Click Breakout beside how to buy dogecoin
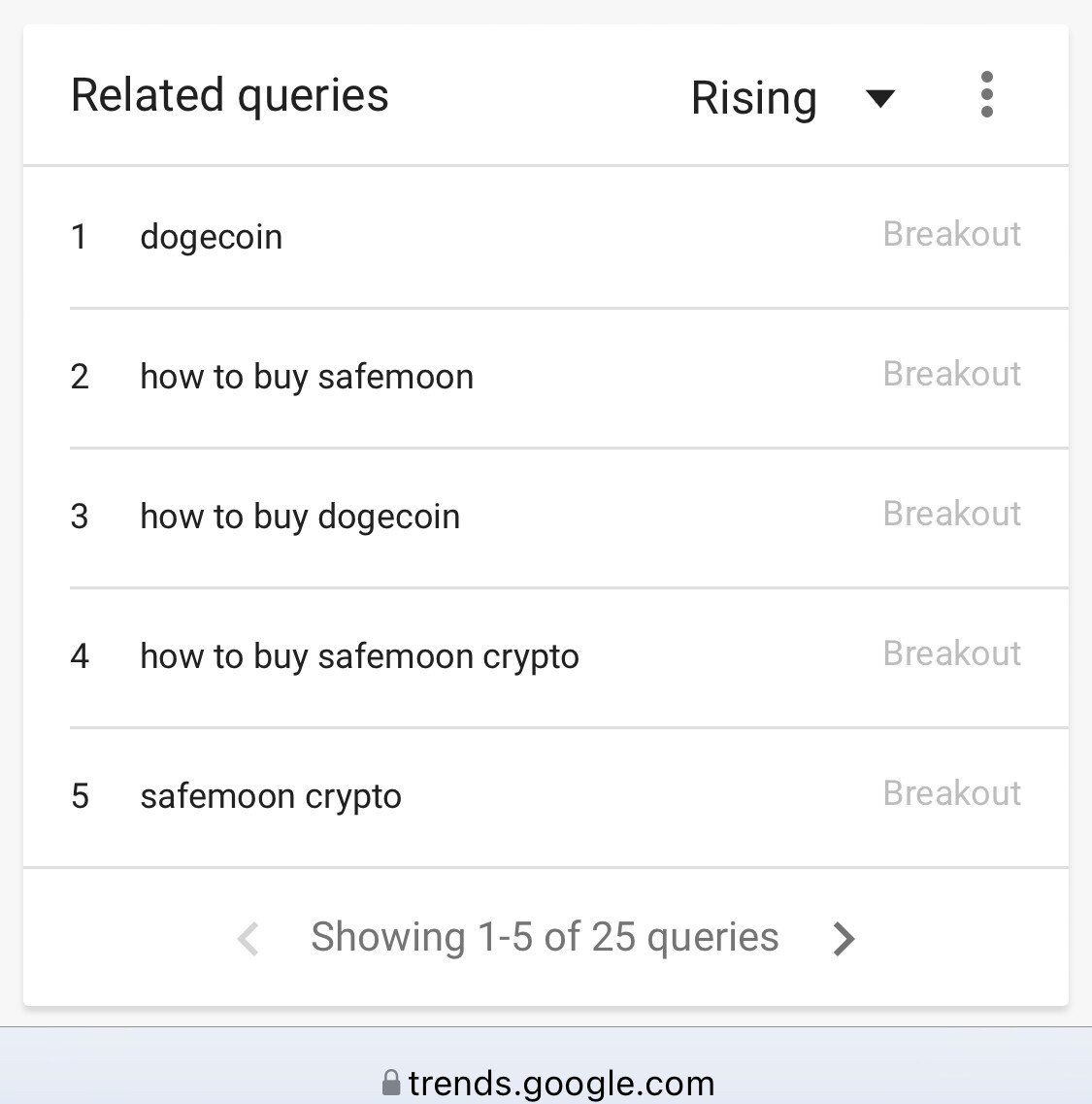 952,514
